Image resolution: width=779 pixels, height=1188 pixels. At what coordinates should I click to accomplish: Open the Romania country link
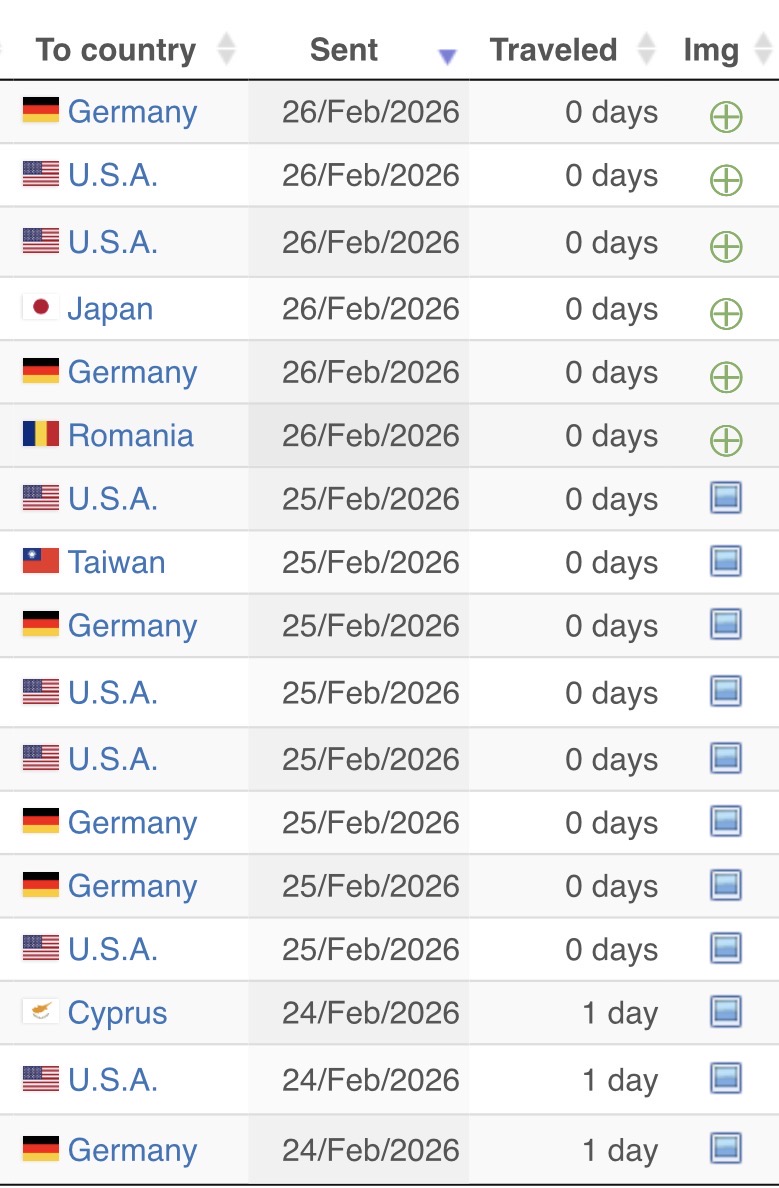tap(131, 435)
